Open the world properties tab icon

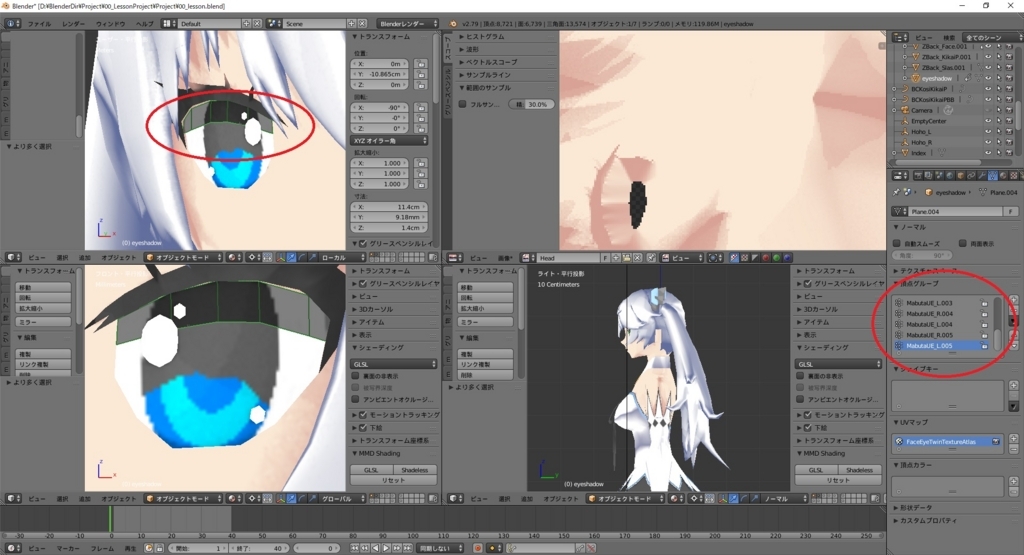(x=950, y=176)
